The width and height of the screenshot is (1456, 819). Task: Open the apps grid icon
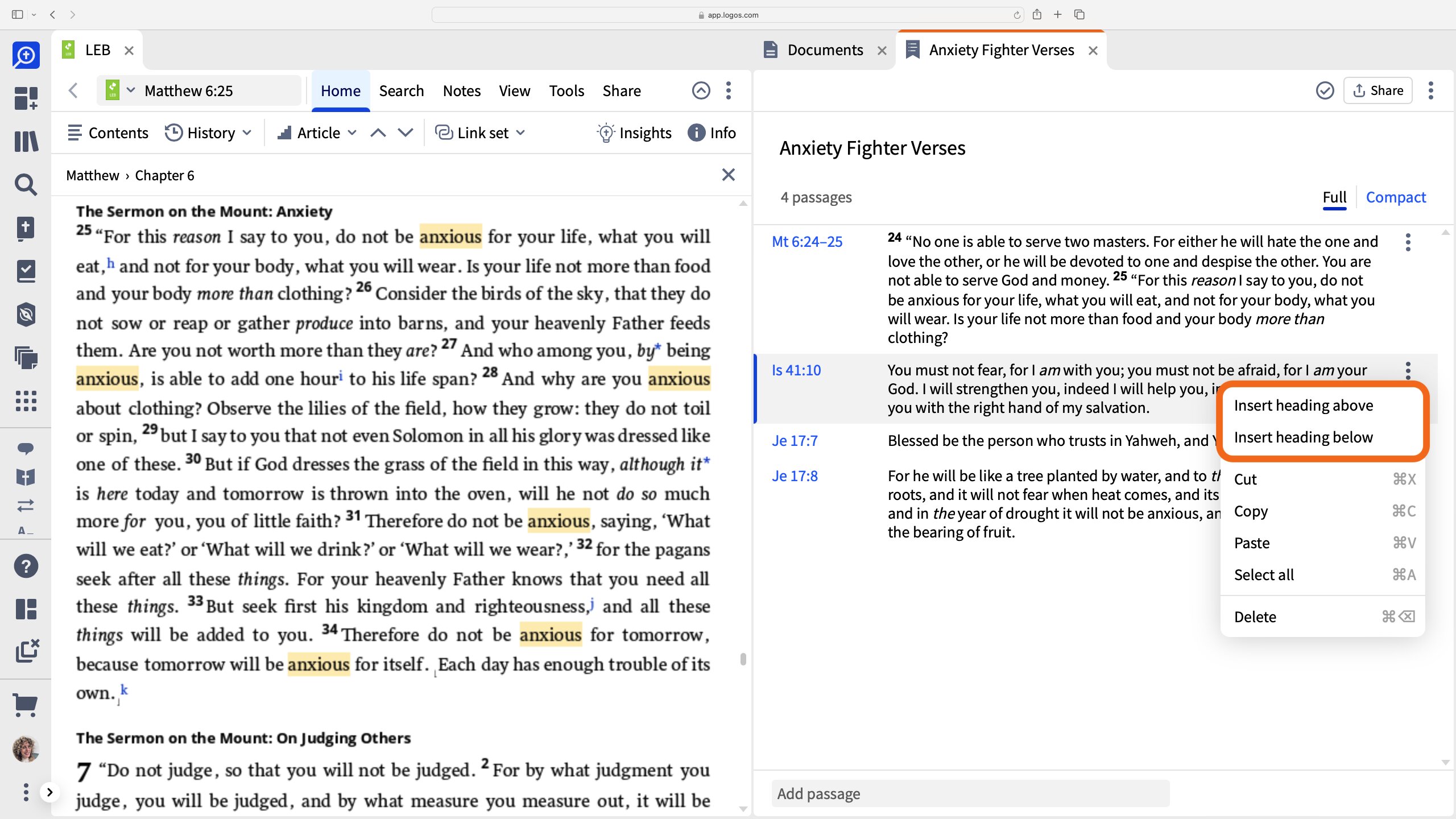26,401
